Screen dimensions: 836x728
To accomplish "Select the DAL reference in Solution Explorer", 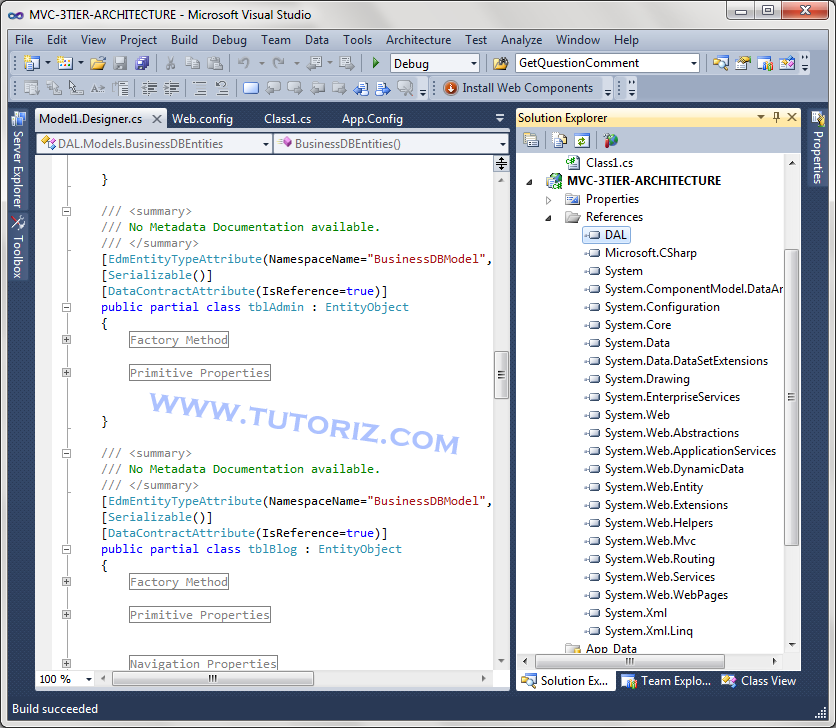I will pos(607,234).
